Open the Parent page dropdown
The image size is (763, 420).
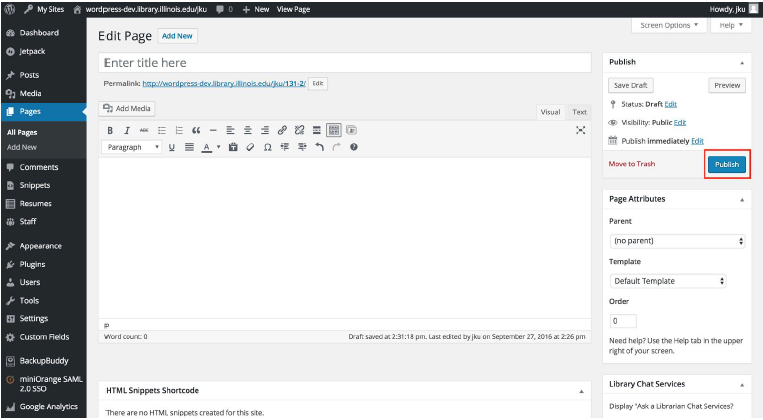coord(677,241)
